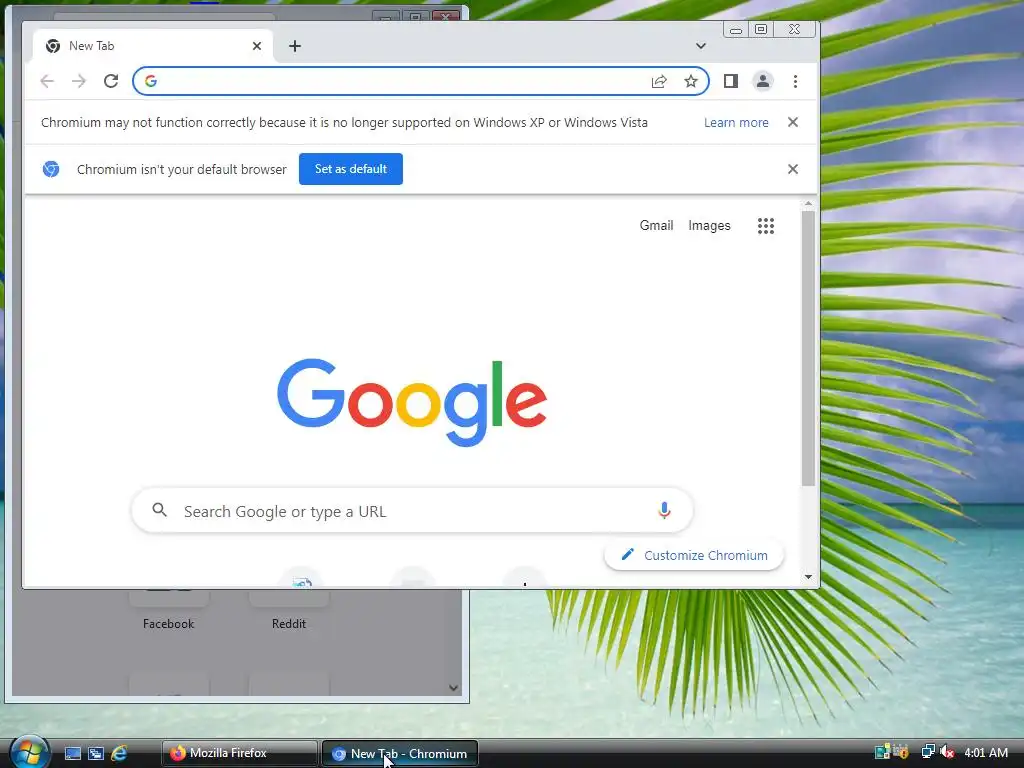Click the Chromium forward arrow
This screenshot has width=1024, height=768.
tap(79, 81)
